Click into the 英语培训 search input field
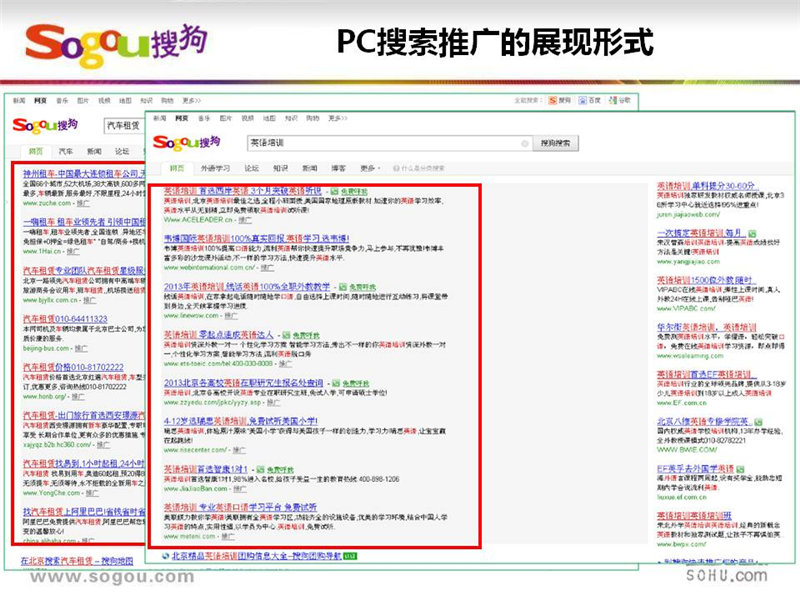 [x=390, y=143]
